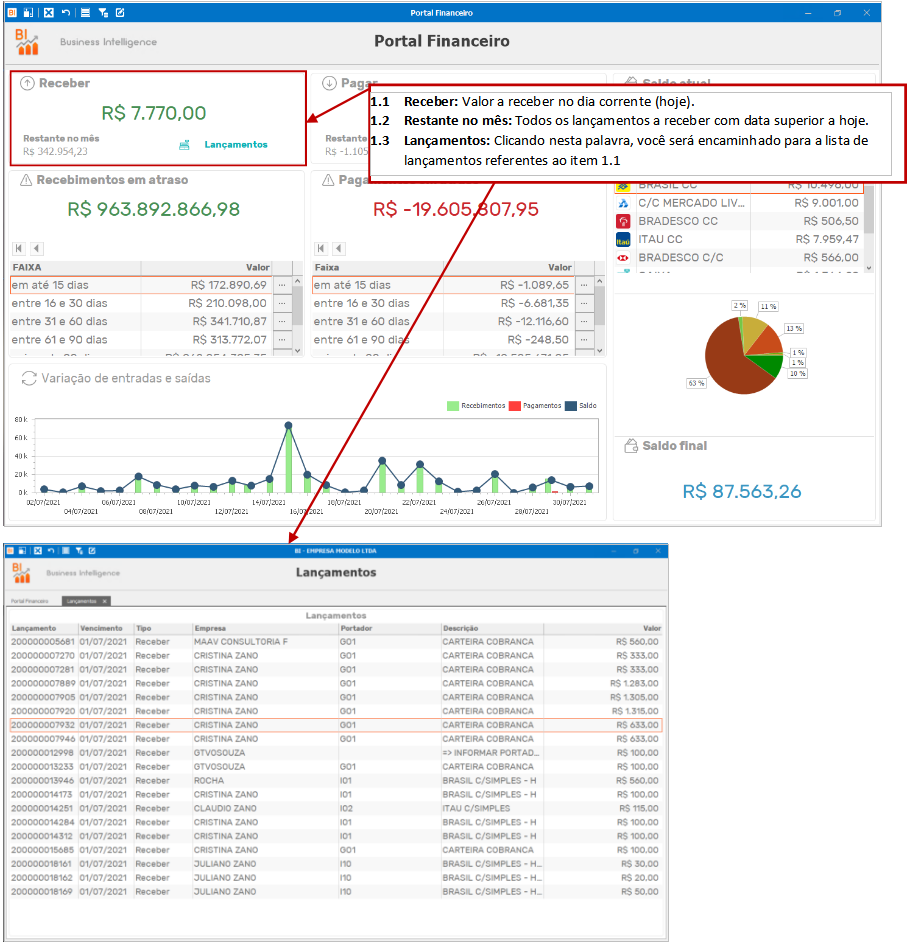The image size is (911, 945).
Task: Go to previous page in Recebimentos em atraso table
Action: point(37,248)
